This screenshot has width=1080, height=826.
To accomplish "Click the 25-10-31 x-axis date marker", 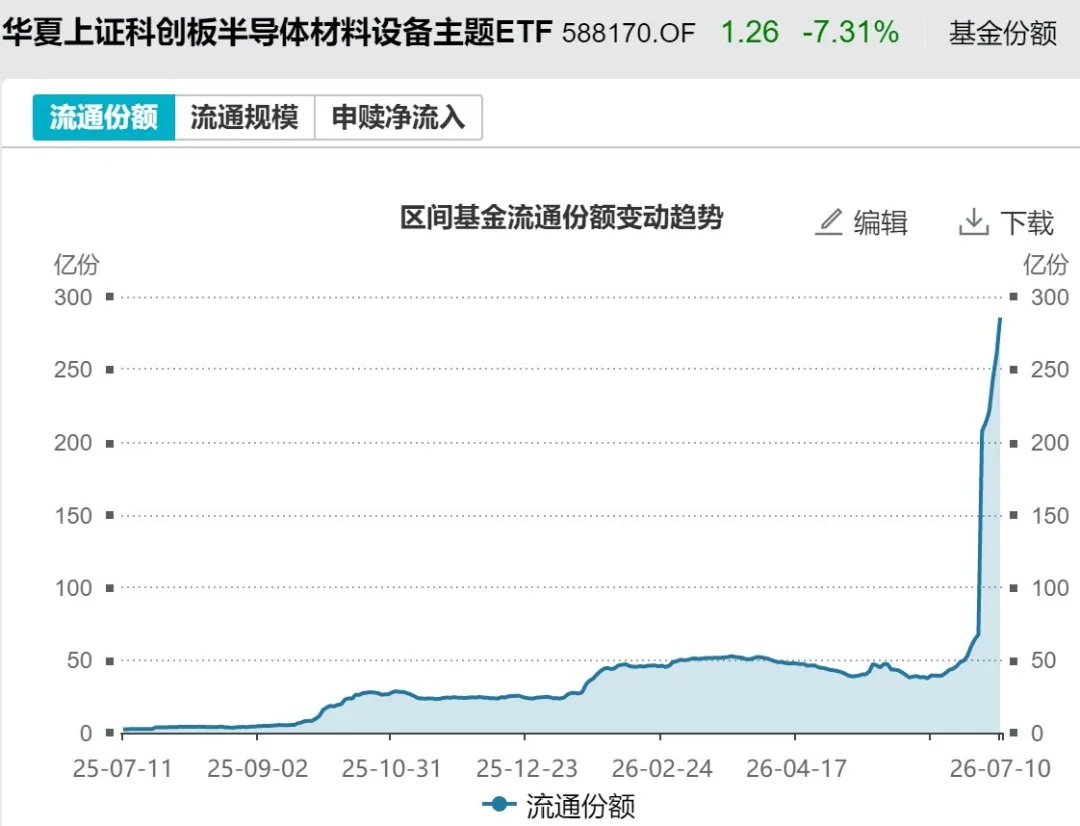I will tap(391, 768).
